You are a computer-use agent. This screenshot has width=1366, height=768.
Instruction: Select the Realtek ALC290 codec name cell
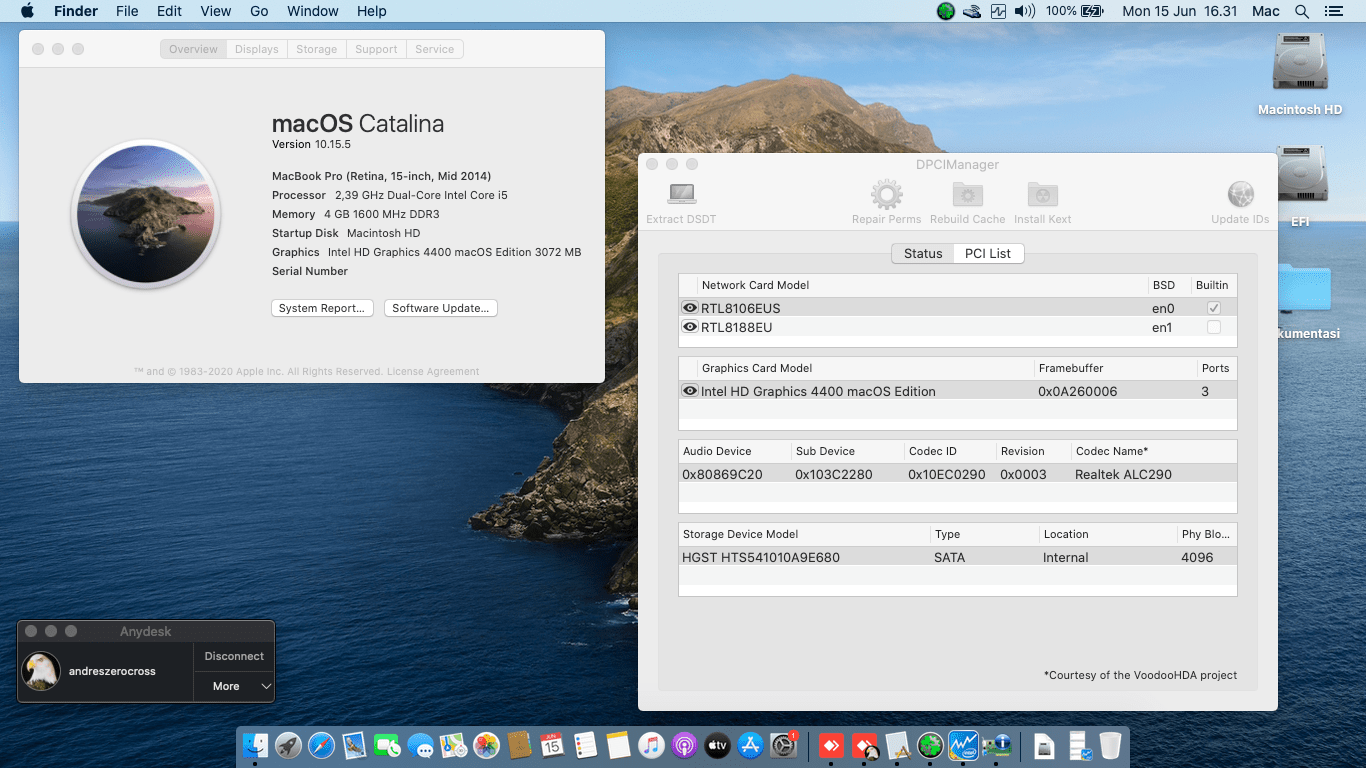pos(1124,474)
